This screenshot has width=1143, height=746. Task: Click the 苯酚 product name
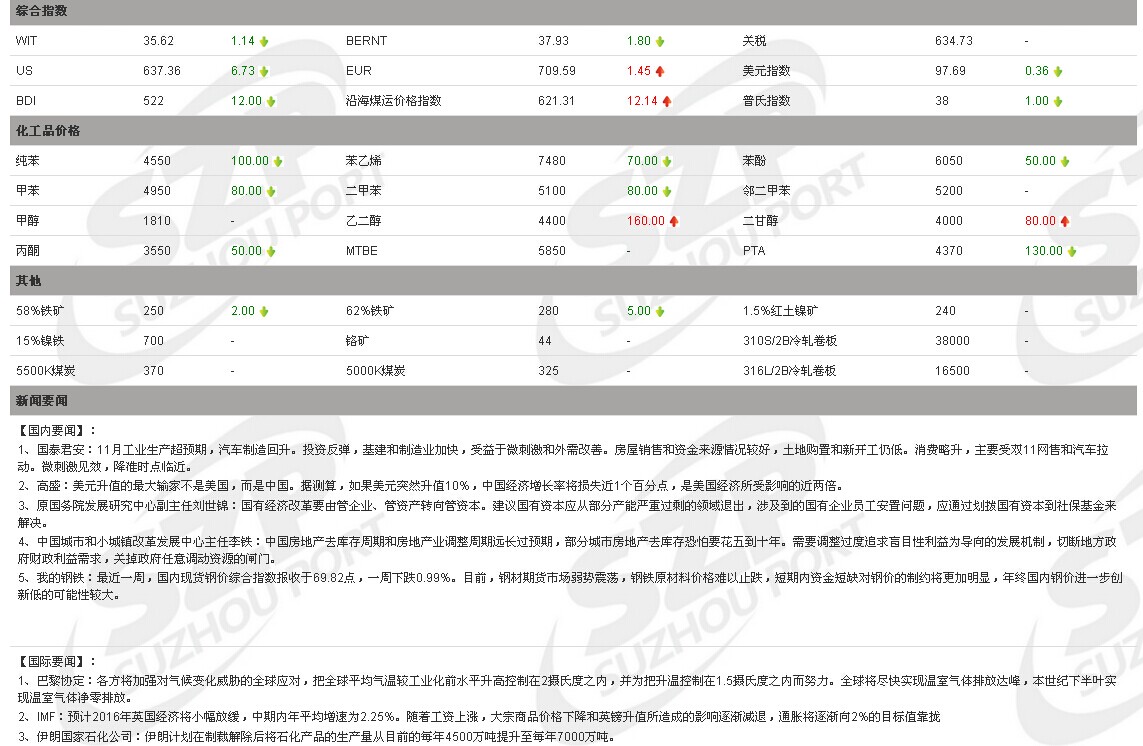pyautogui.click(x=754, y=160)
